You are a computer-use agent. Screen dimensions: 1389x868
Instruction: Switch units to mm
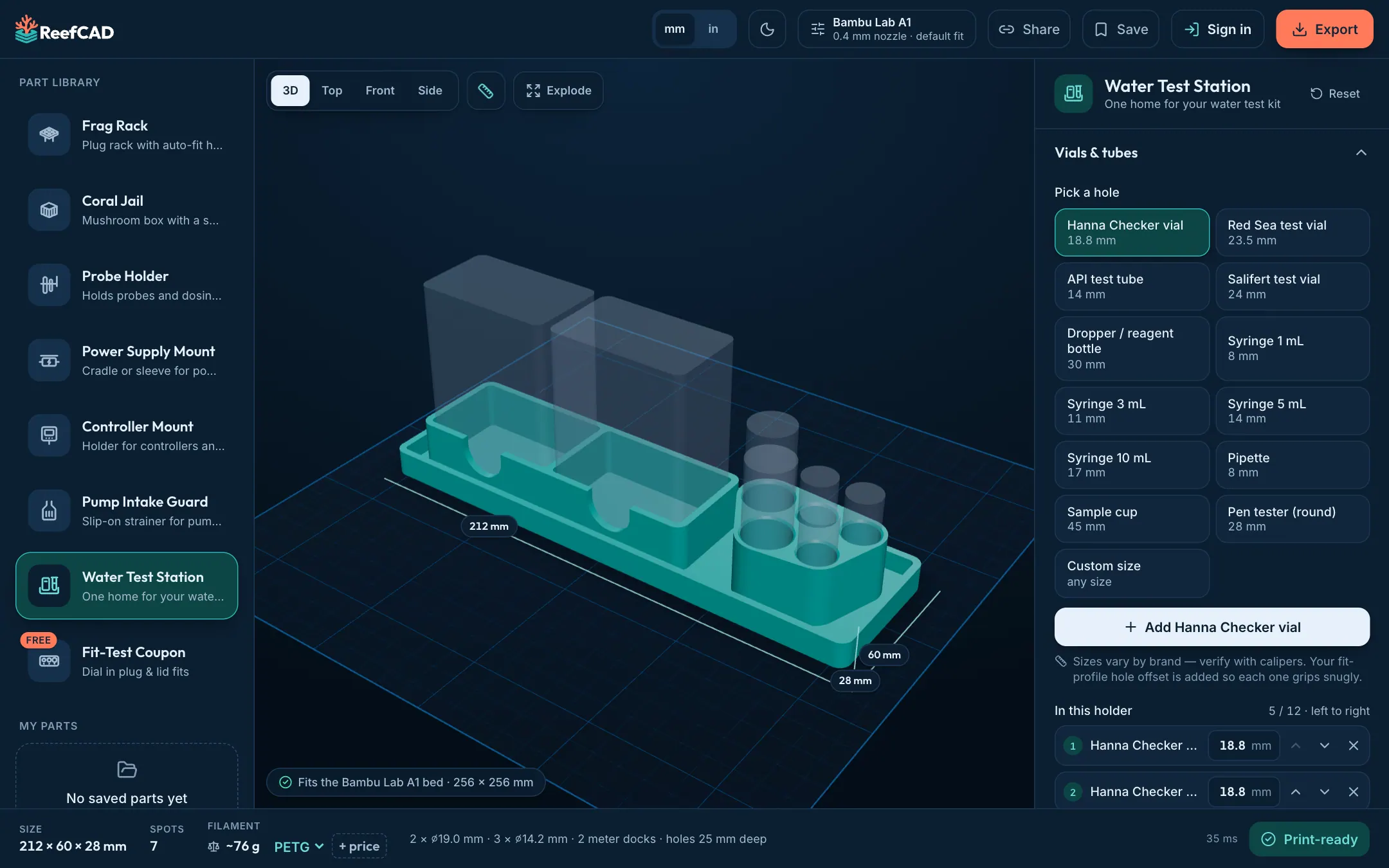click(x=675, y=29)
